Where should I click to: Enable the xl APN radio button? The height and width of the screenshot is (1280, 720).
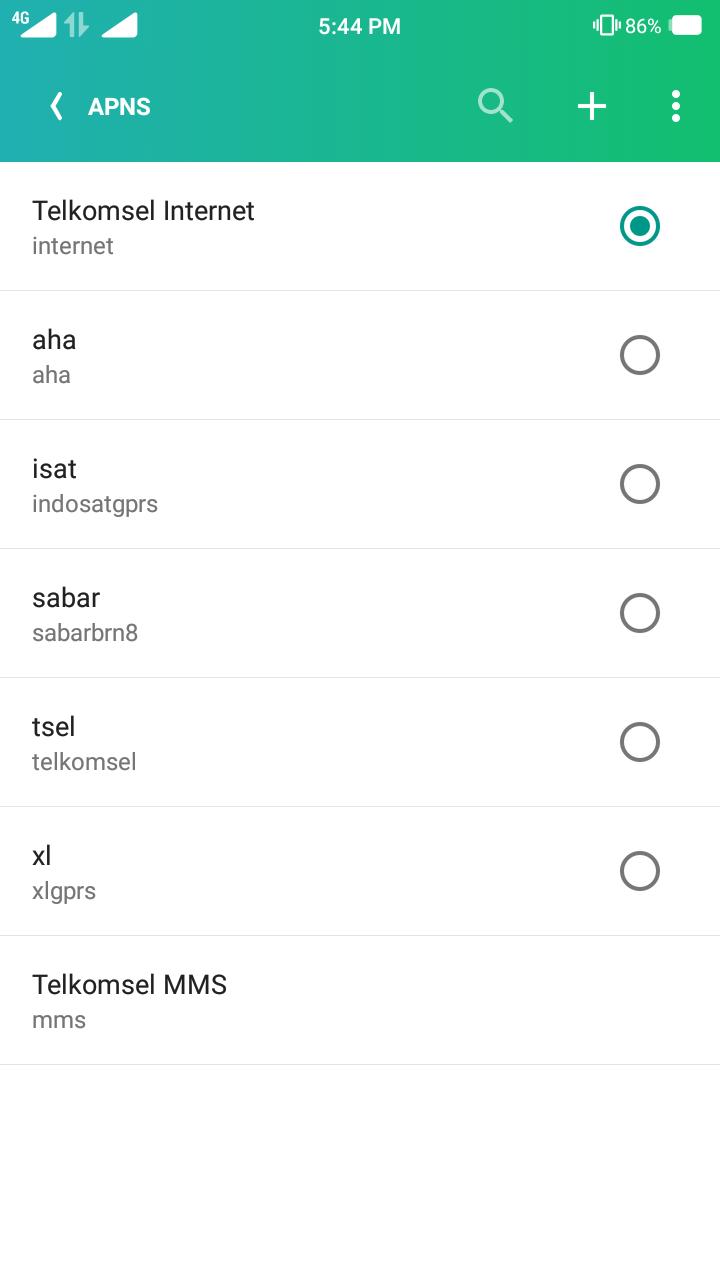pos(640,871)
